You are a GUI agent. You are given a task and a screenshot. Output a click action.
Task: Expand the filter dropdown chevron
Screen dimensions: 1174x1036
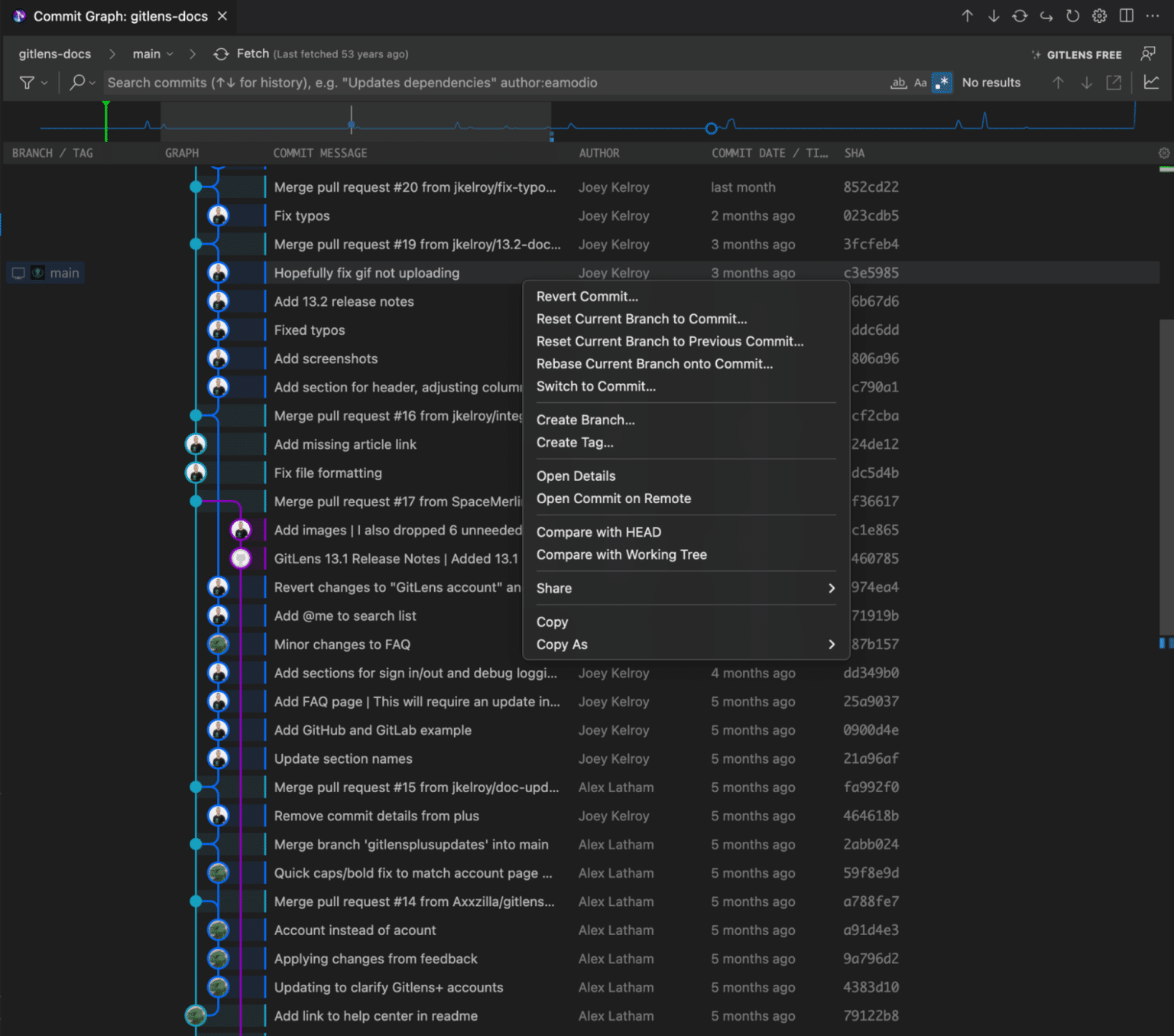[x=44, y=83]
